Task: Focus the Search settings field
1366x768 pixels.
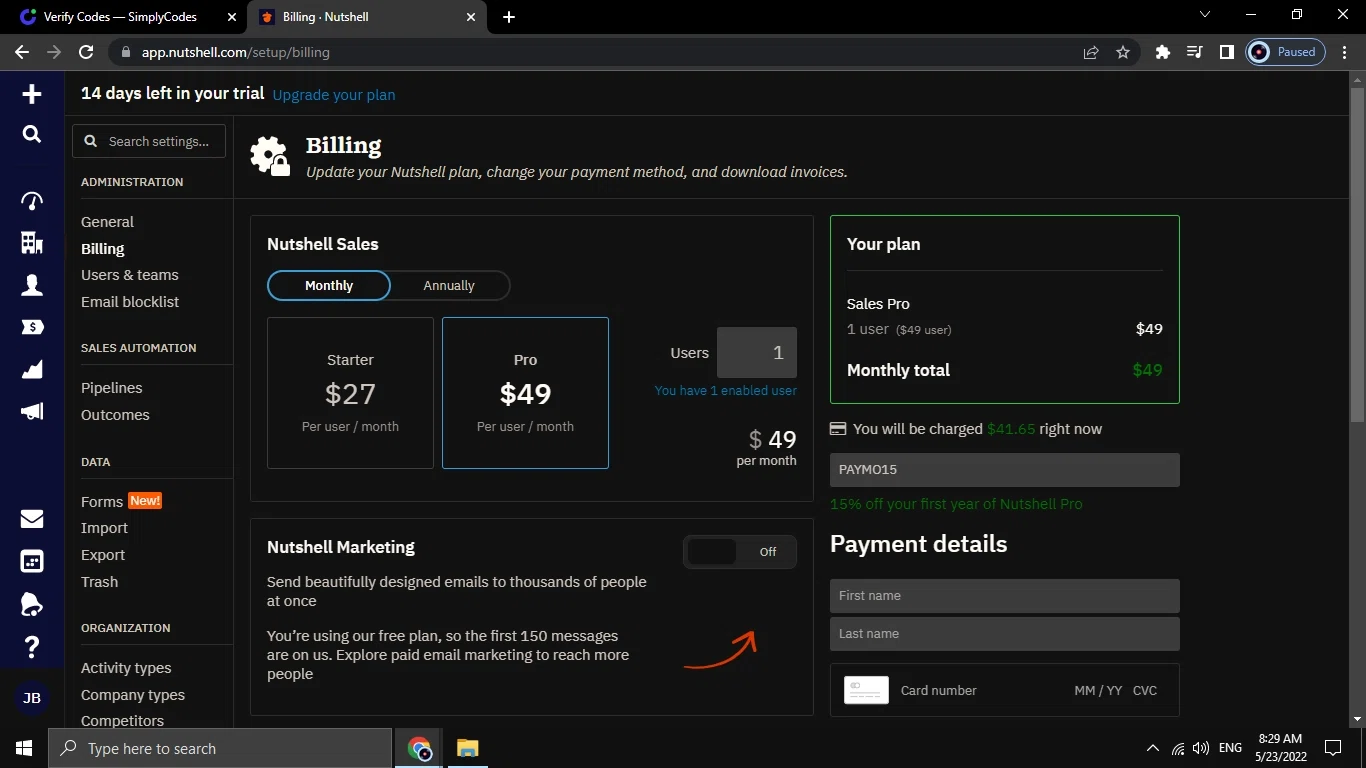Action: pyautogui.click(x=149, y=141)
